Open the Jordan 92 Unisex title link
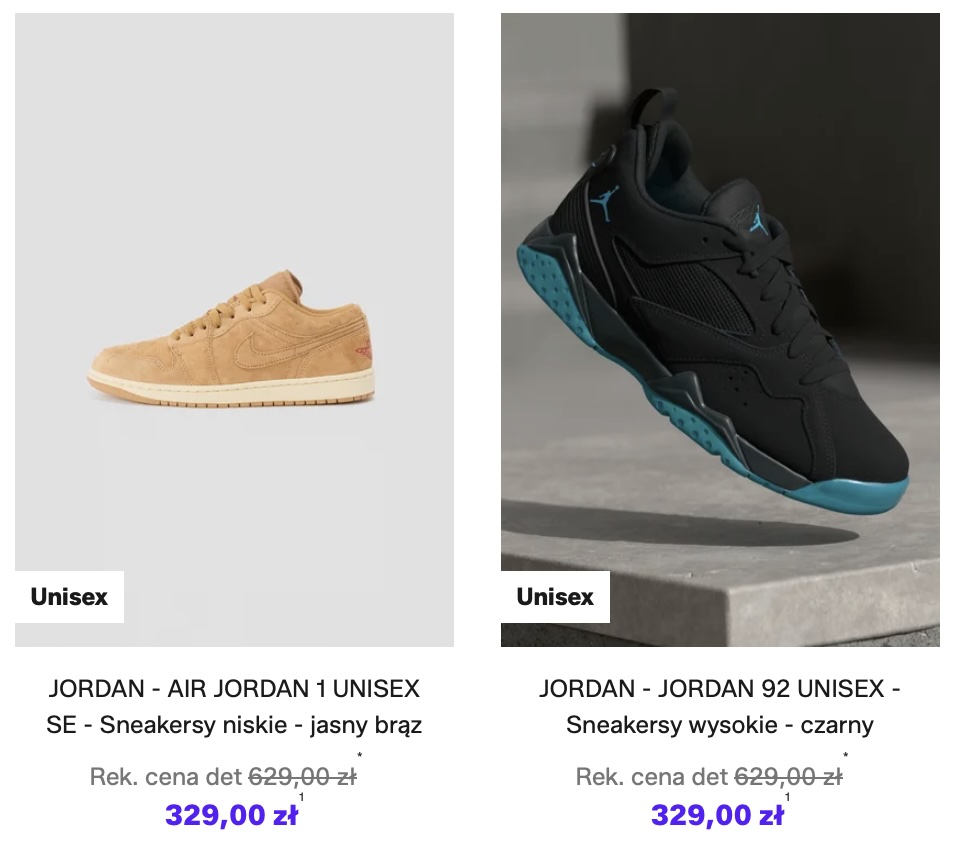956x856 pixels. coord(720,707)
